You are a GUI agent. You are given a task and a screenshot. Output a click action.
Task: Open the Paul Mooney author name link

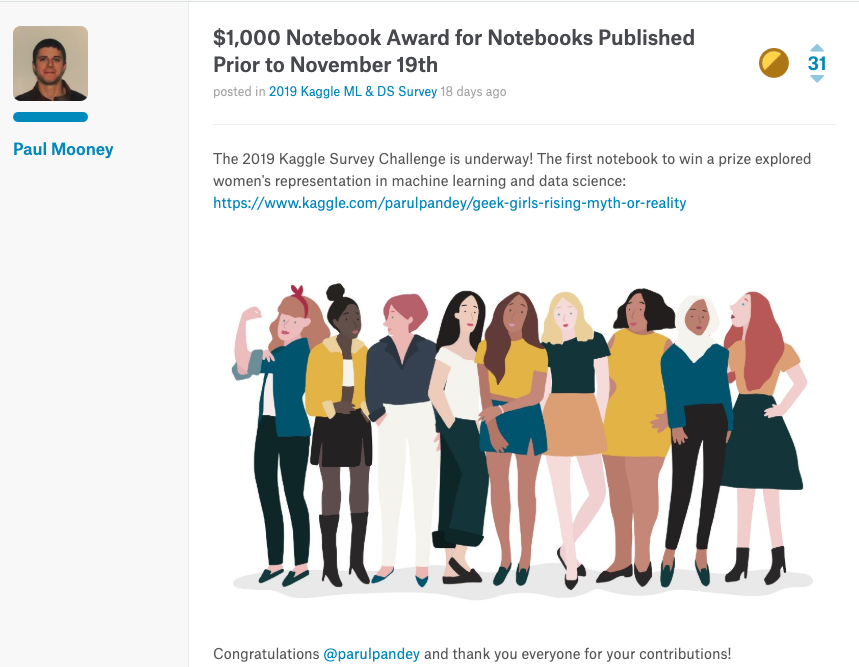click(63, 149)
